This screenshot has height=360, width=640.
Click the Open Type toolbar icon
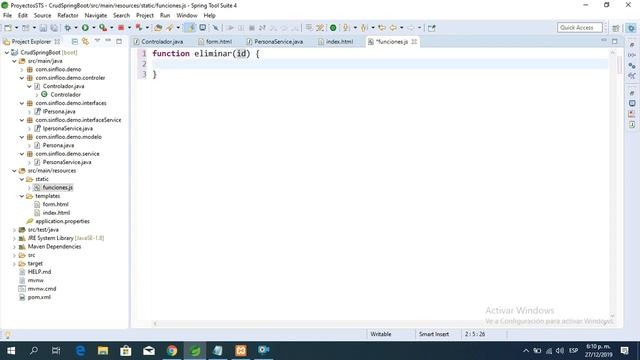[158, 28]
